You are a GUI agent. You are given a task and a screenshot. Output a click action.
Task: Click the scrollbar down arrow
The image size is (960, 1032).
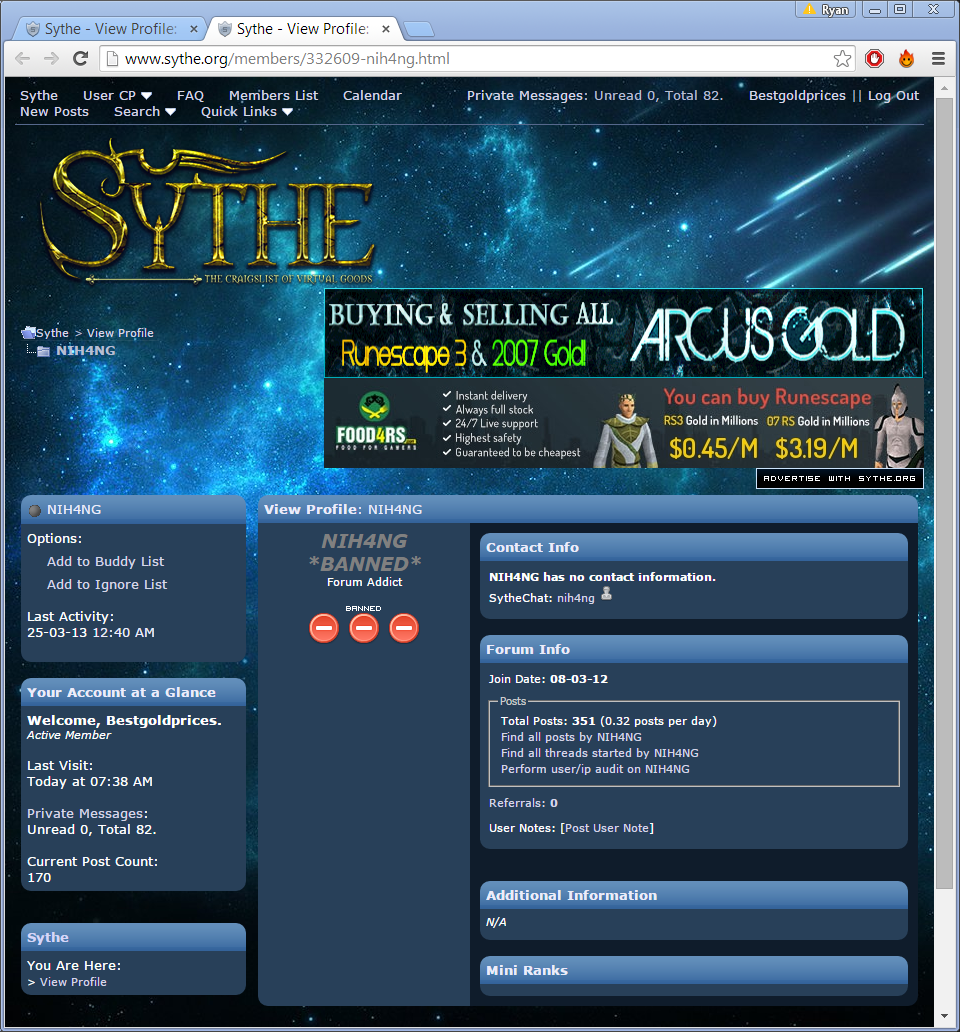coord(944,1017)
